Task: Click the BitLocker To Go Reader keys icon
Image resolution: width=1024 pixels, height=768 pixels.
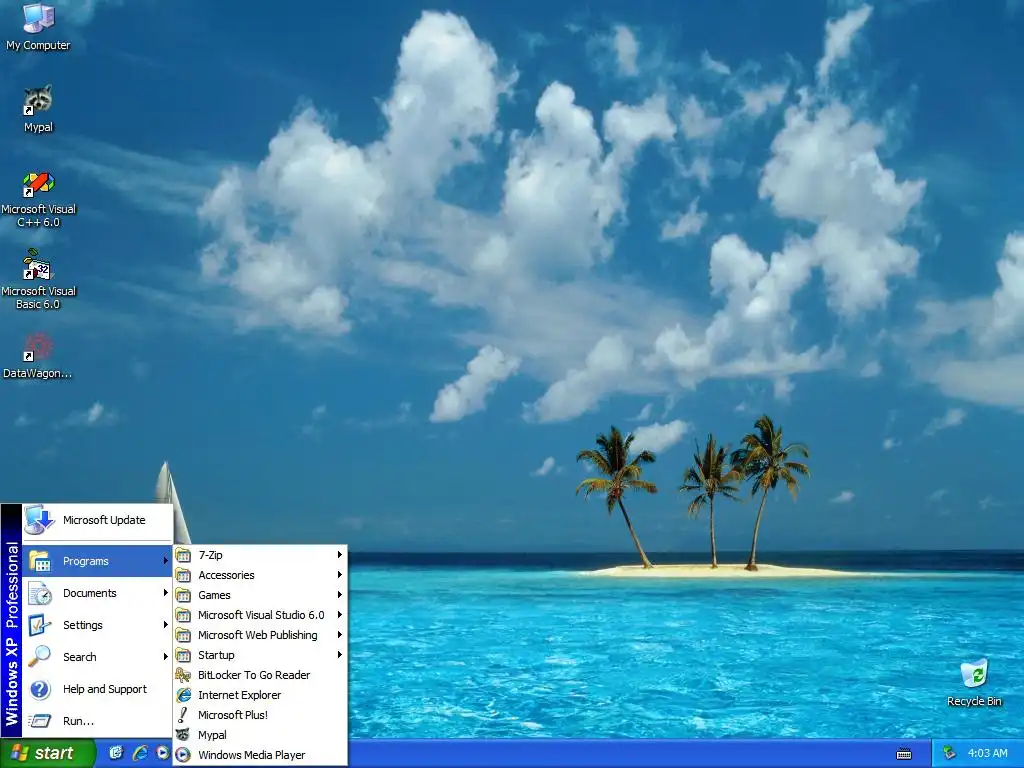Action: coord(184,675)
